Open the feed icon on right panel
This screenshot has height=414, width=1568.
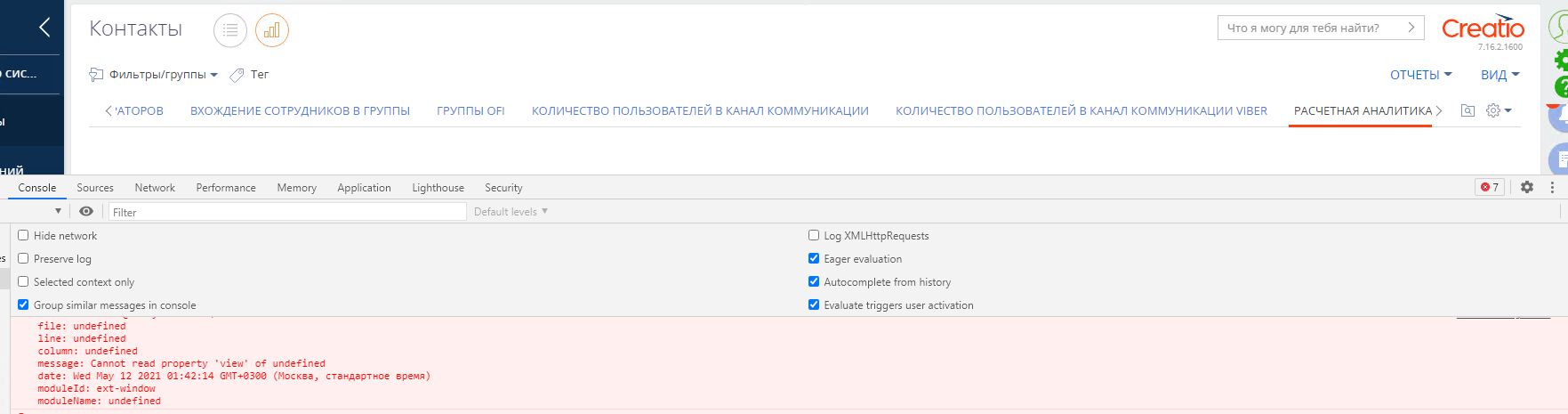click(1558, 160)
